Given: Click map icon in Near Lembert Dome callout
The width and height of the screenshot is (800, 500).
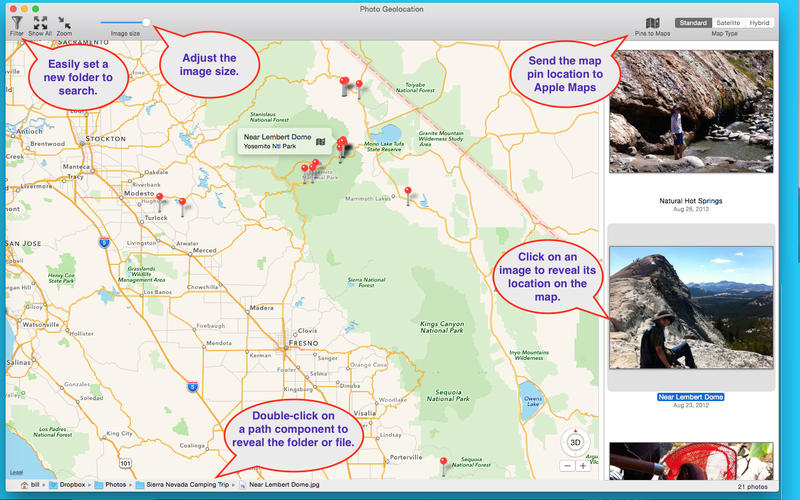Looking at the screenshot, I should click(320, 142).
